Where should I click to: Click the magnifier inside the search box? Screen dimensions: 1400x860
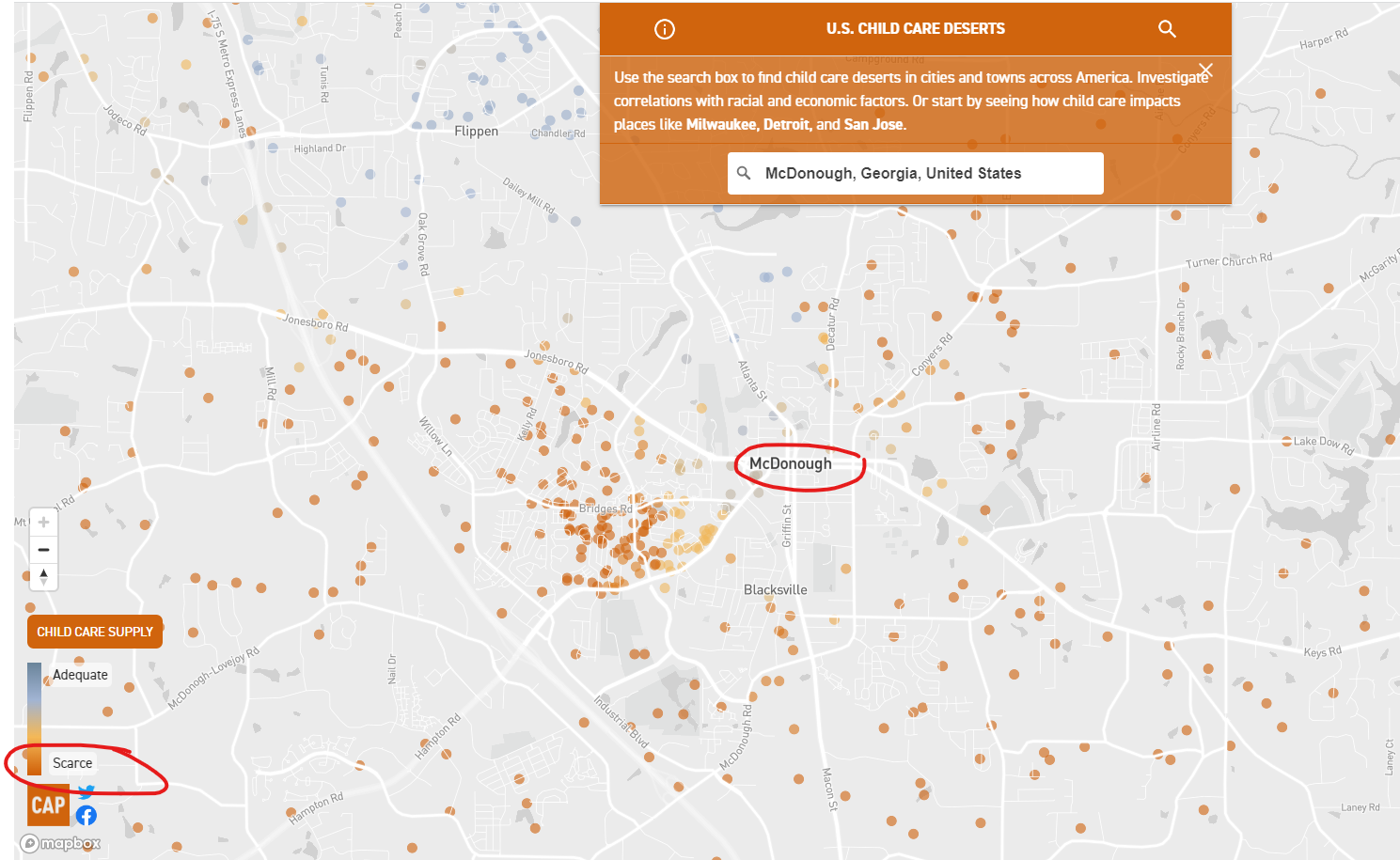point(744,173)
